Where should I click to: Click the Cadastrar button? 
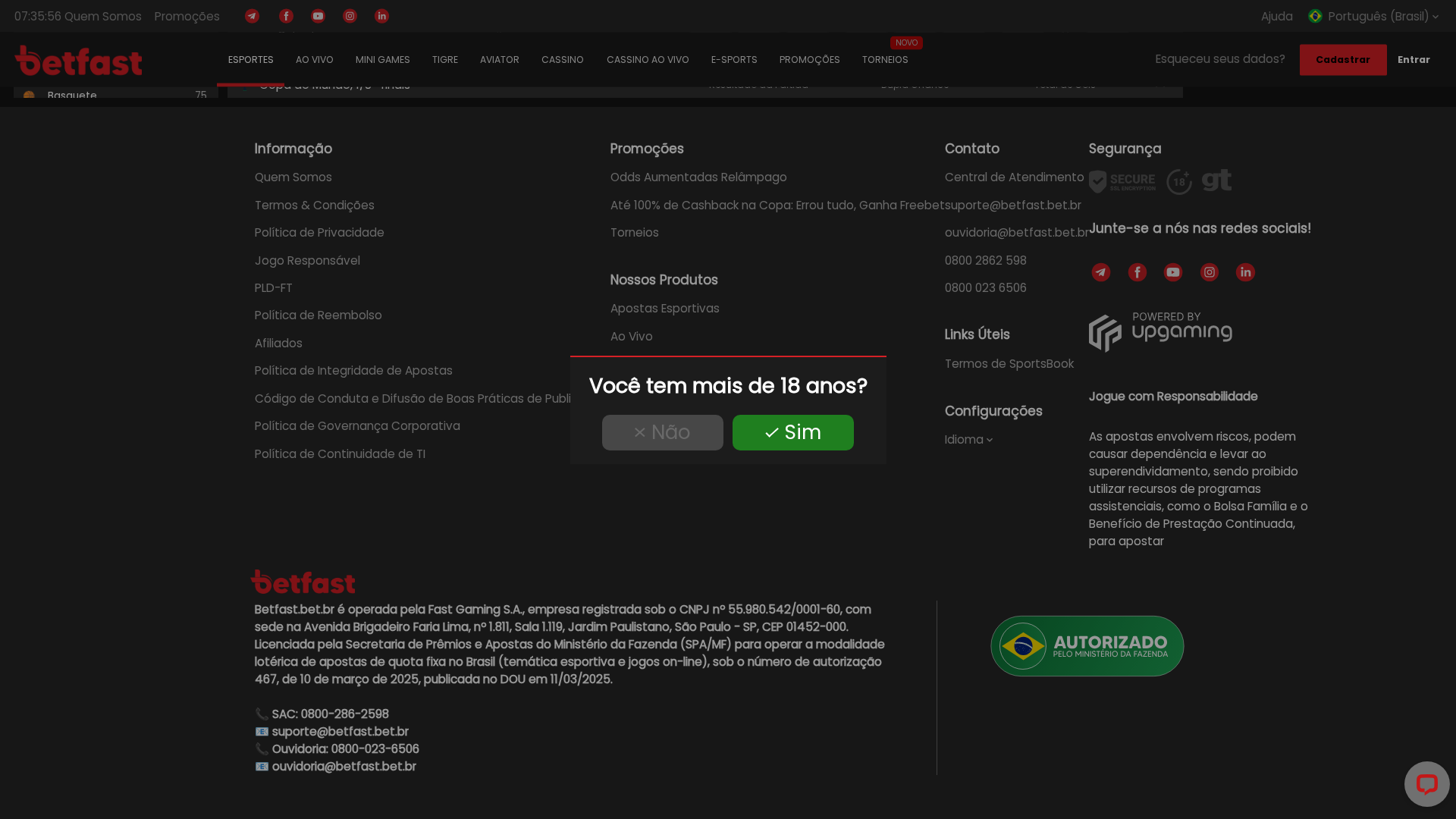click(1343, 60)
